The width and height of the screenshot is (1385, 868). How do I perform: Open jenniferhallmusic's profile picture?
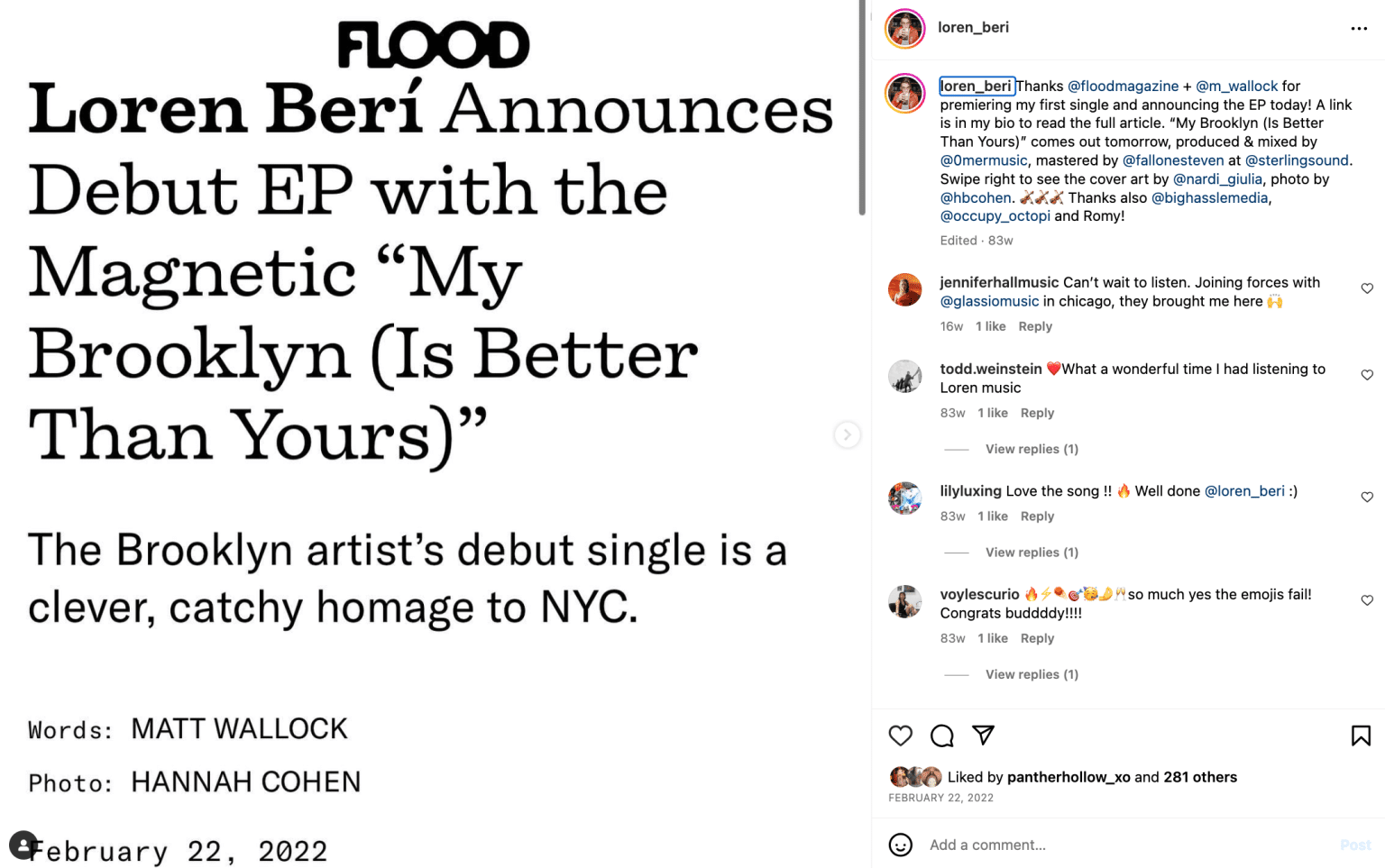(x=905, y=289)
